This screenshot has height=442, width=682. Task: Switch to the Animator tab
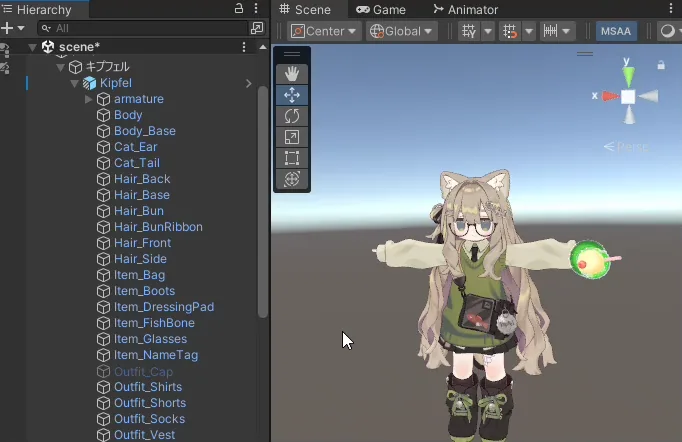pos(466,10)
